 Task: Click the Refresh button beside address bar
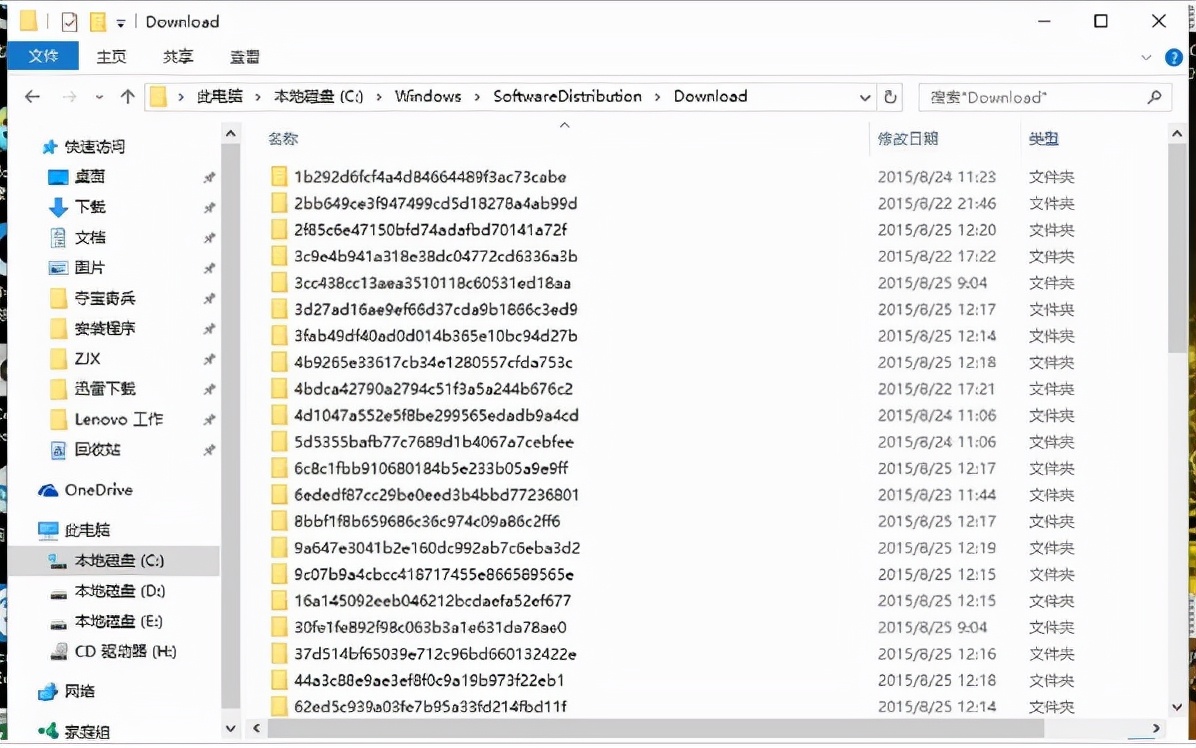pos(890,97)
